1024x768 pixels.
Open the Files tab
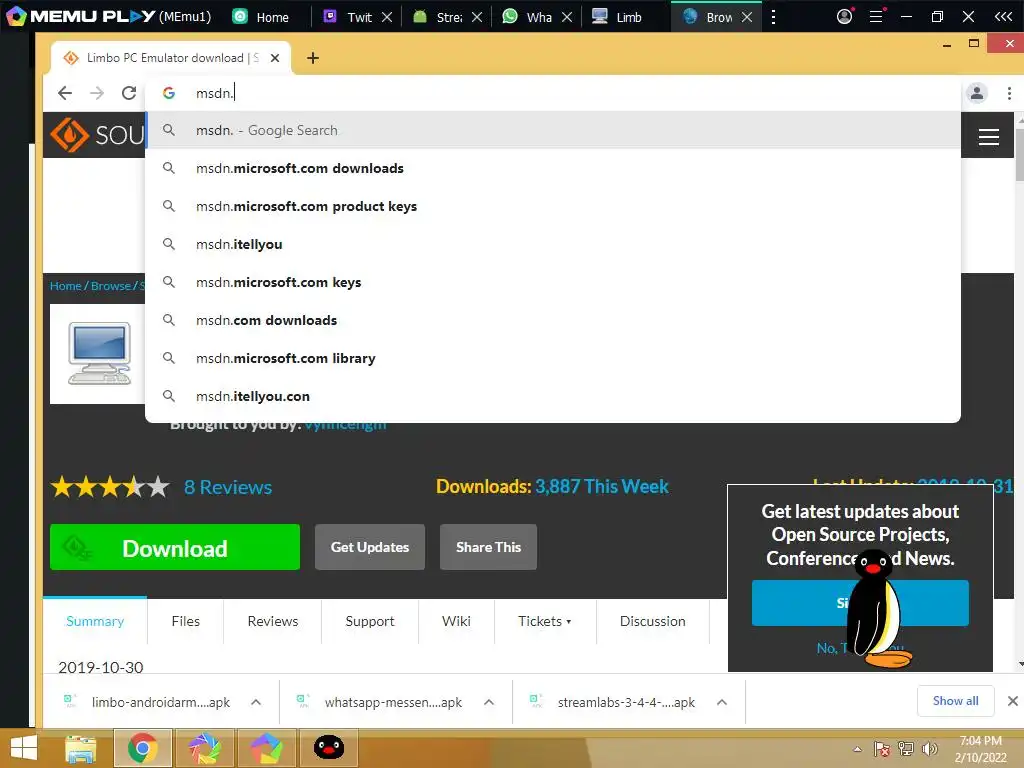[185, 621]
